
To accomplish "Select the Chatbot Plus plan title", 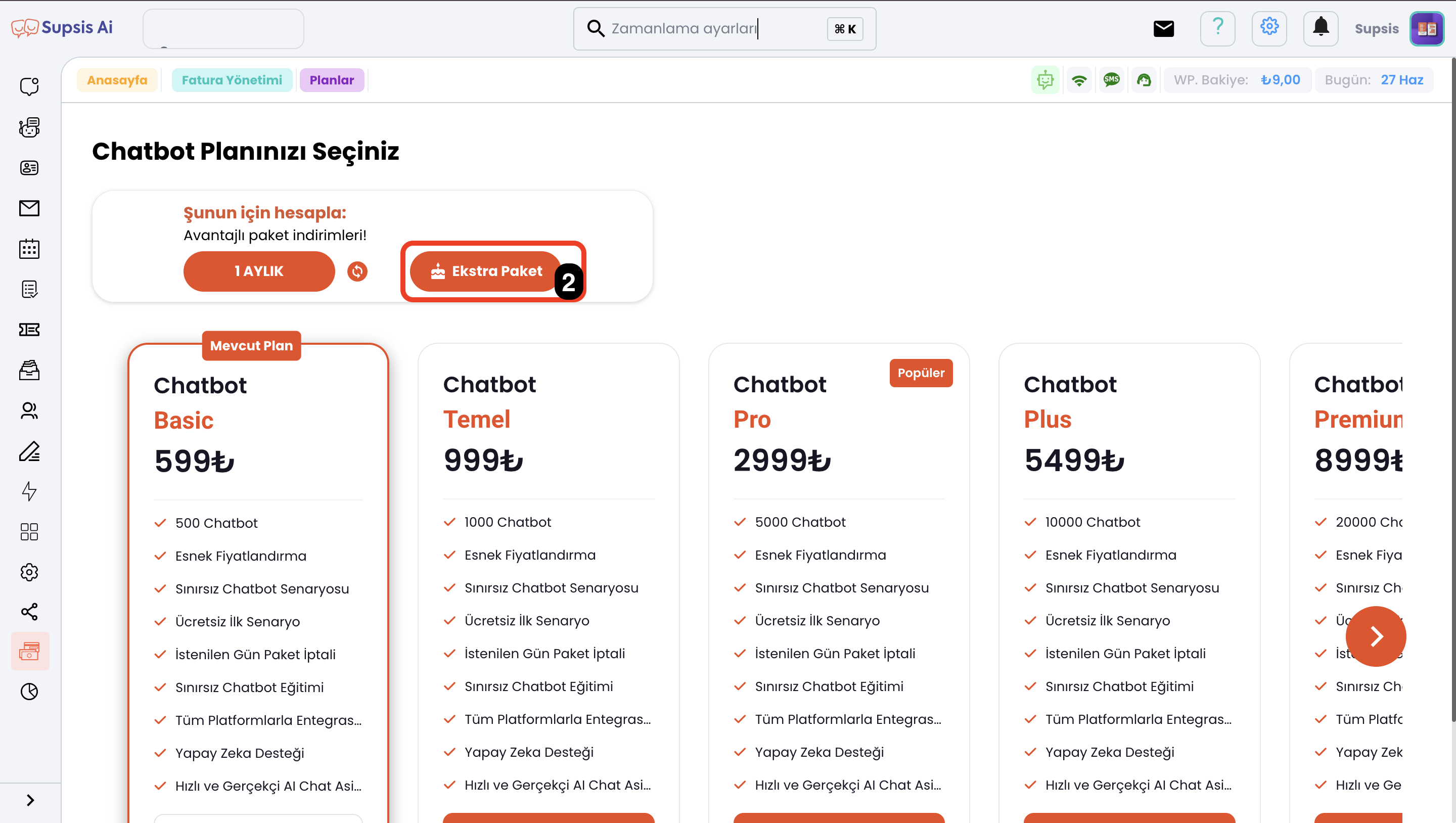I will click(1070, 402).
